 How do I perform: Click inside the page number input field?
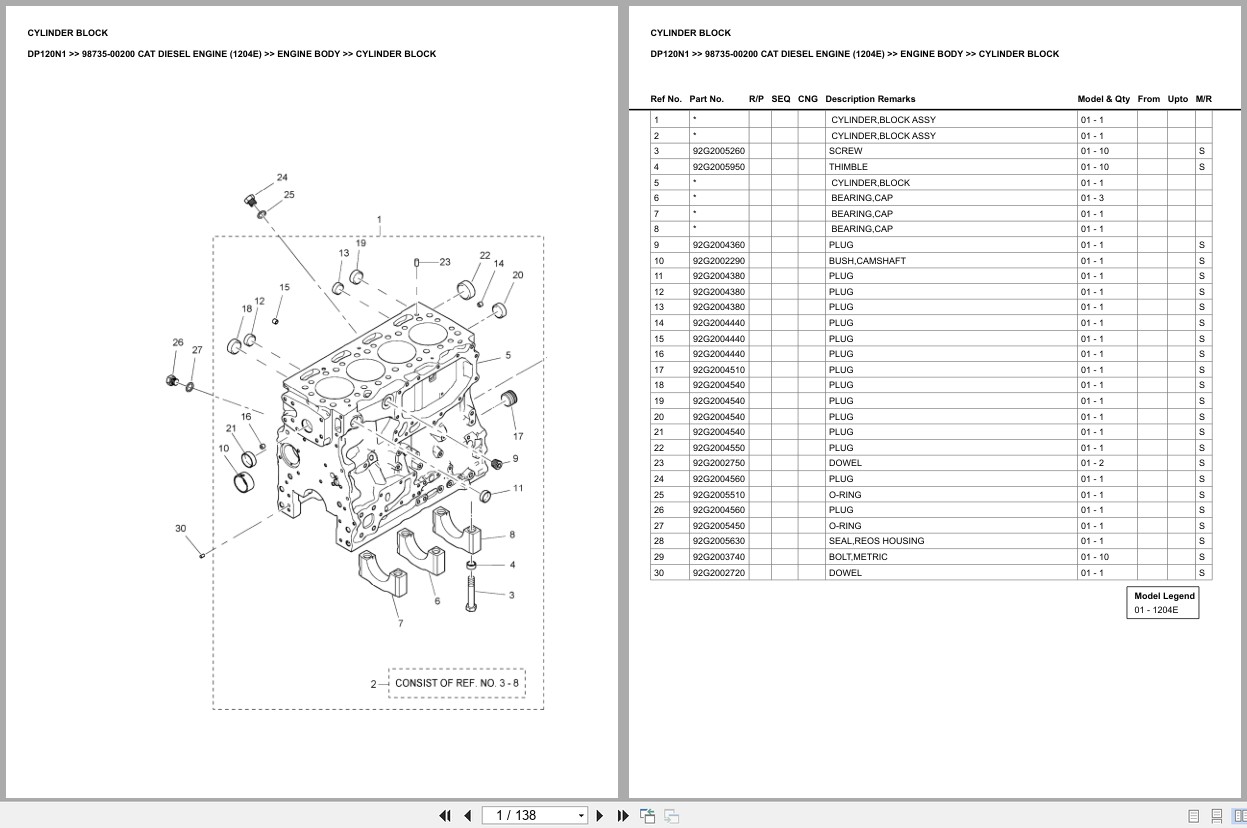click(x=530, y=816)
